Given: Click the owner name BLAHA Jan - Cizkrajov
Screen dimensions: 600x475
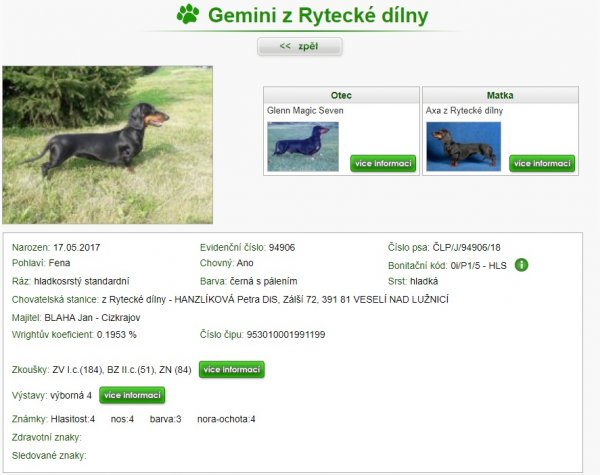Looking at the screenshot, I should pyautogui.click(x=92, y=318).
